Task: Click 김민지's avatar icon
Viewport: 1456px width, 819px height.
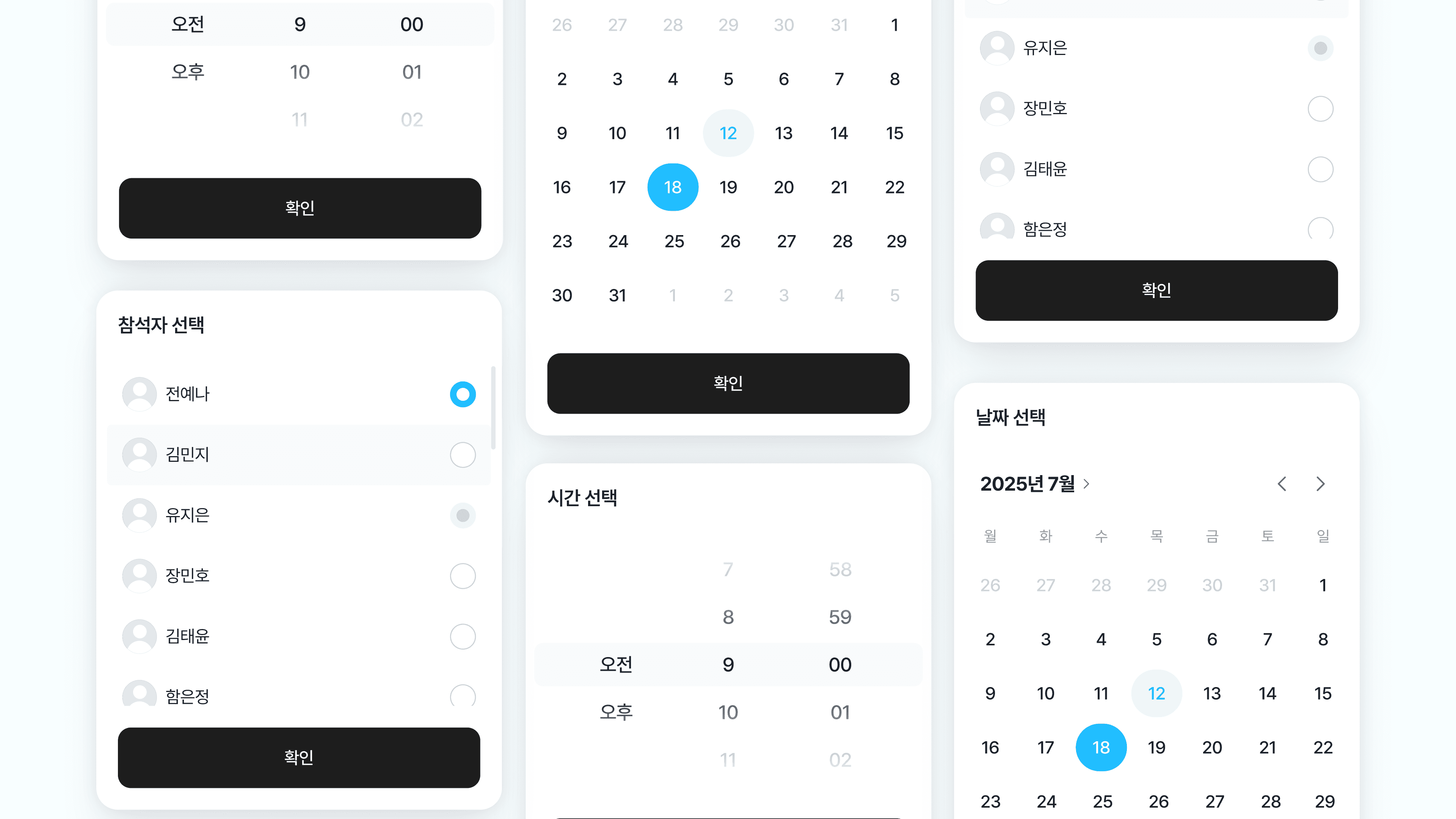Action: [x=139, y=455]
